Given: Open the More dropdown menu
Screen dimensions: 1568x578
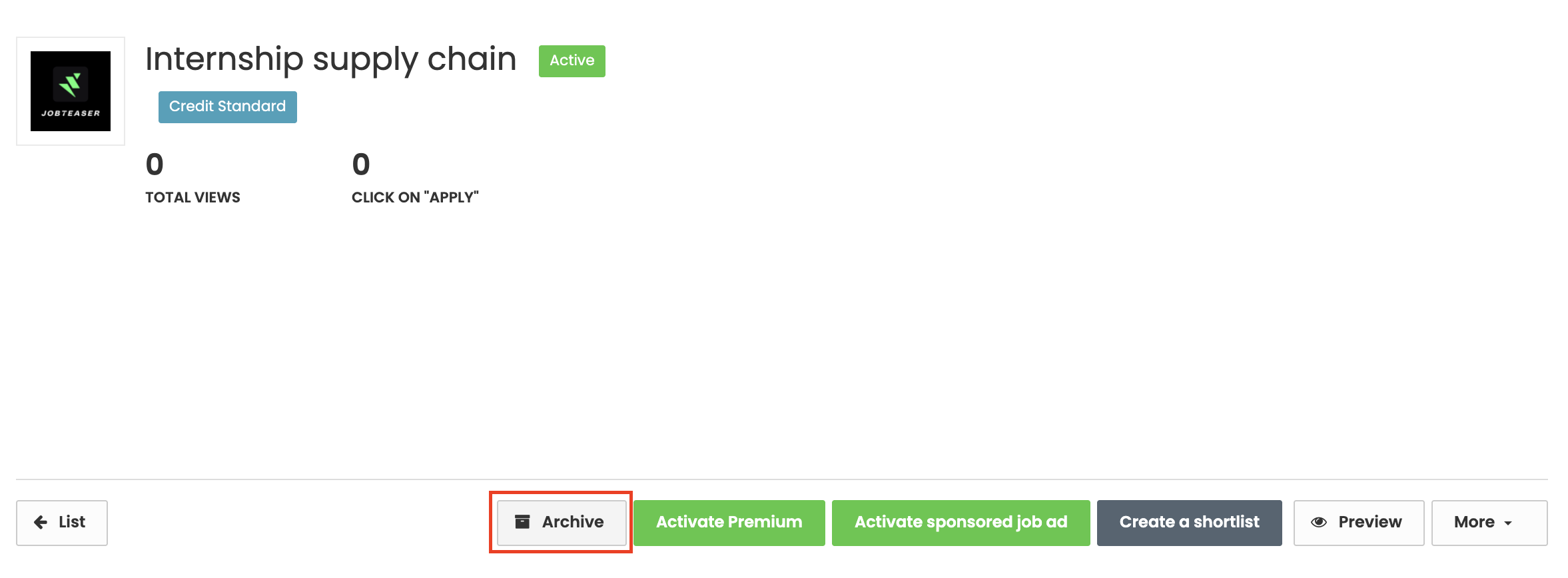Looking at the screenshot, I should pyautogui.click(x=1489, y=523).
